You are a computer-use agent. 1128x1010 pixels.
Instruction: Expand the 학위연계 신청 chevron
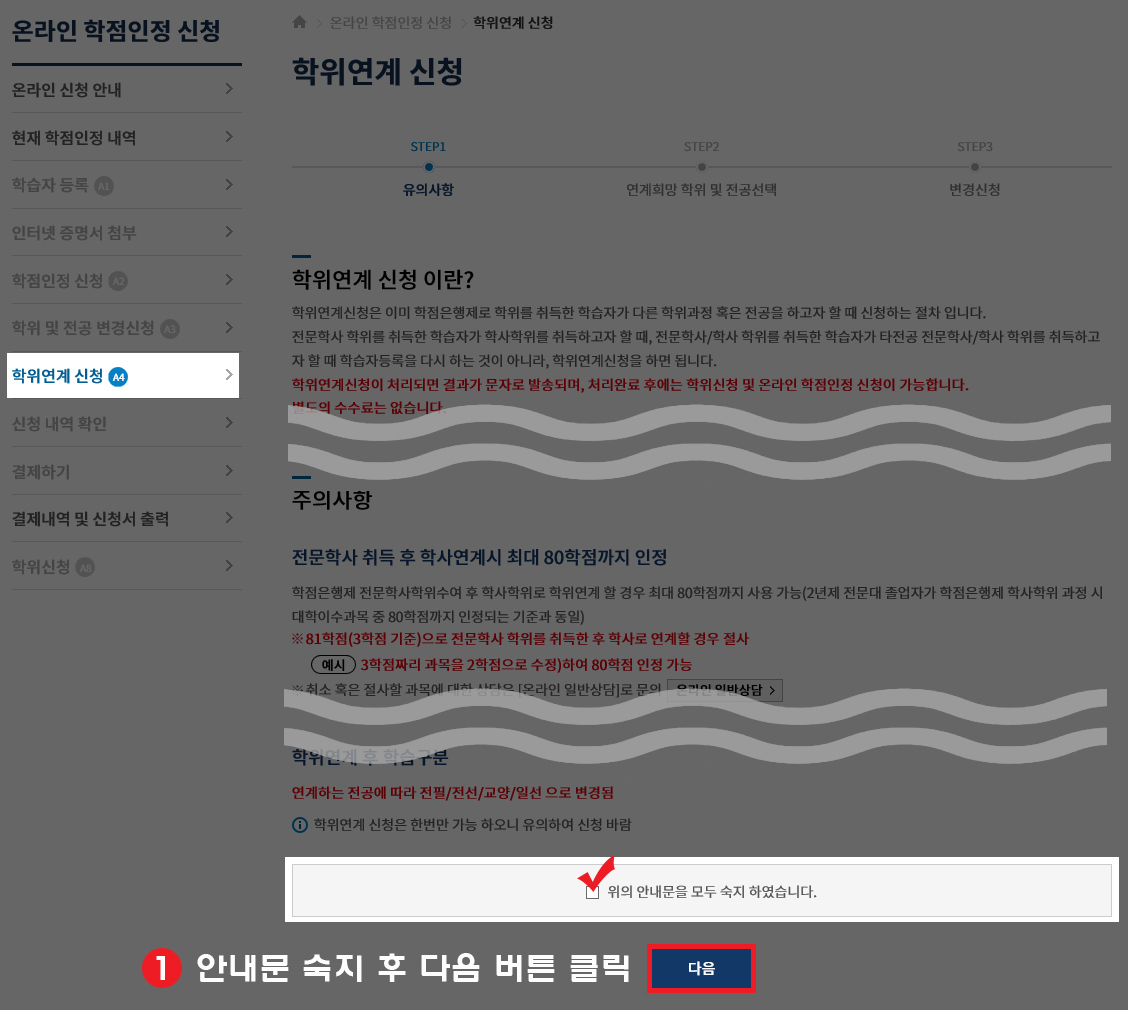[x=229, y=375]
